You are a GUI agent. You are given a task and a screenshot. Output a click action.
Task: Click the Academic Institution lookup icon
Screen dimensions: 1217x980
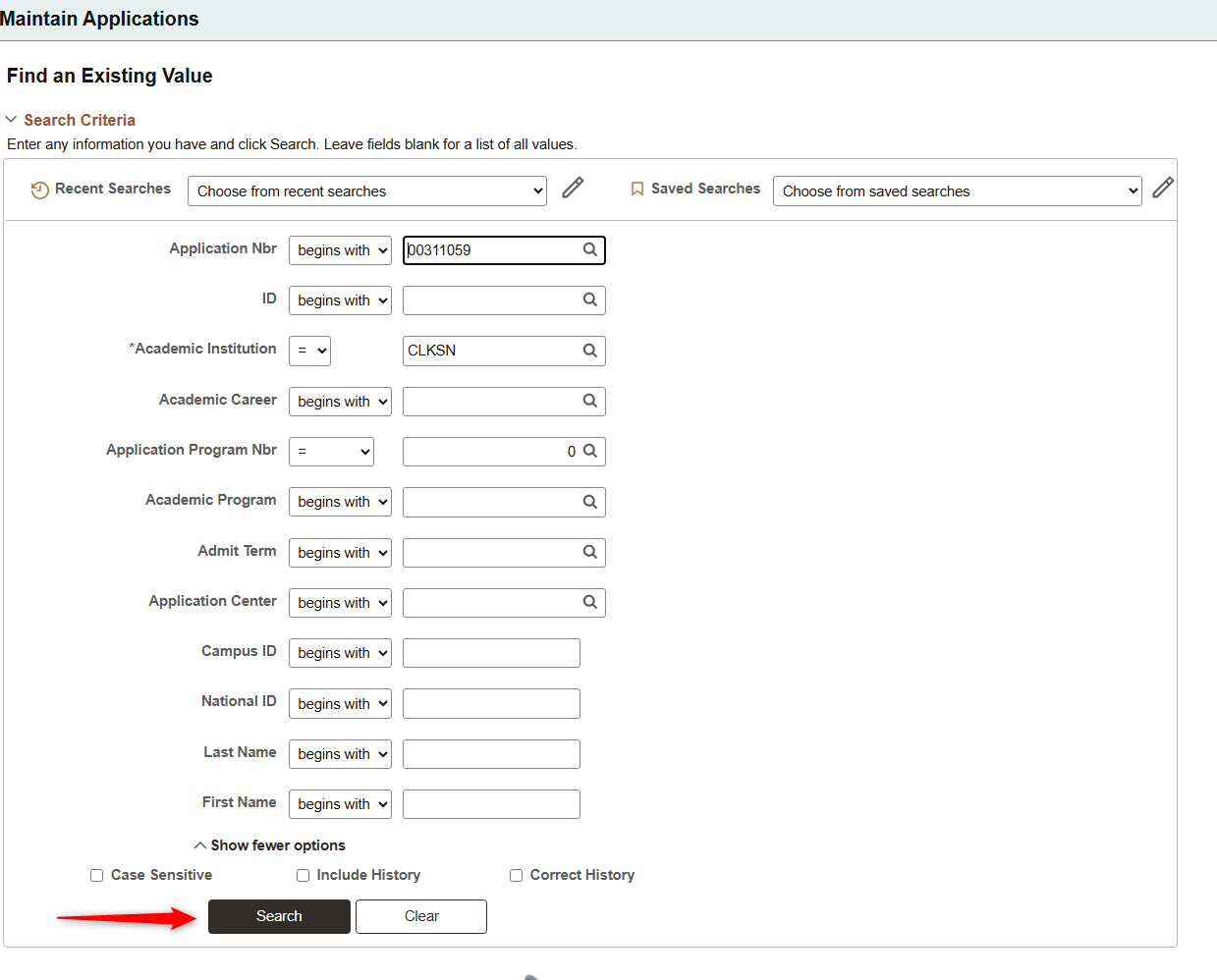(x=589, y=351)
